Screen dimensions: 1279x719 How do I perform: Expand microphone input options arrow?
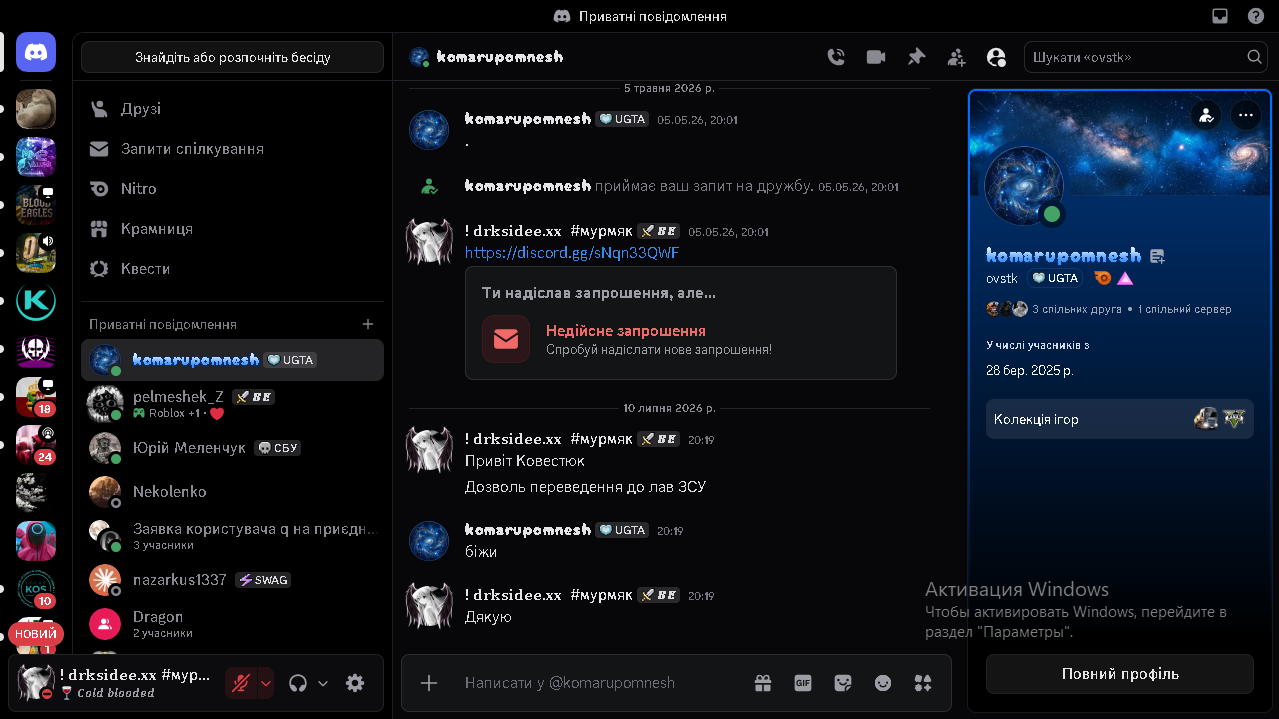point(266,683)
